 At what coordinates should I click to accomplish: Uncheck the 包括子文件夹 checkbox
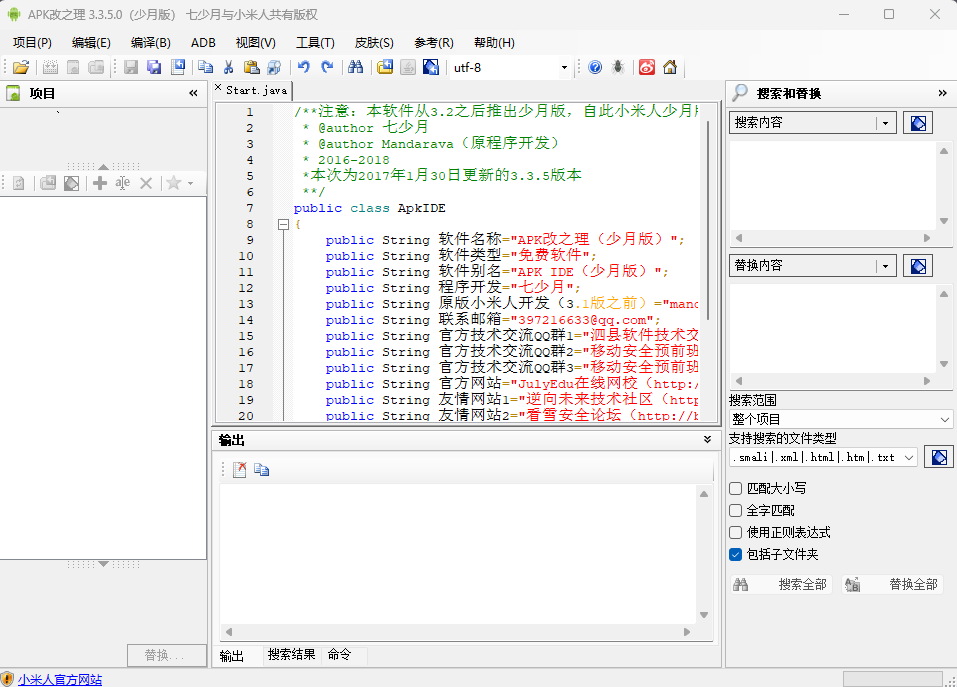736,554
